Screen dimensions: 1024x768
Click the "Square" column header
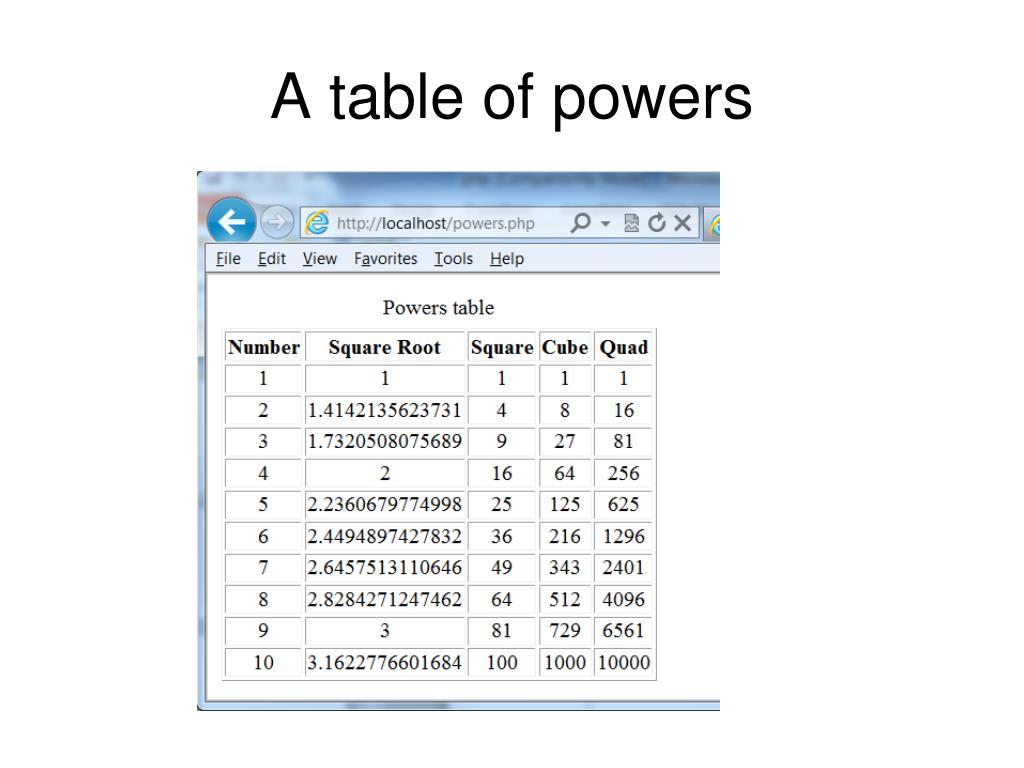[502, 347]
